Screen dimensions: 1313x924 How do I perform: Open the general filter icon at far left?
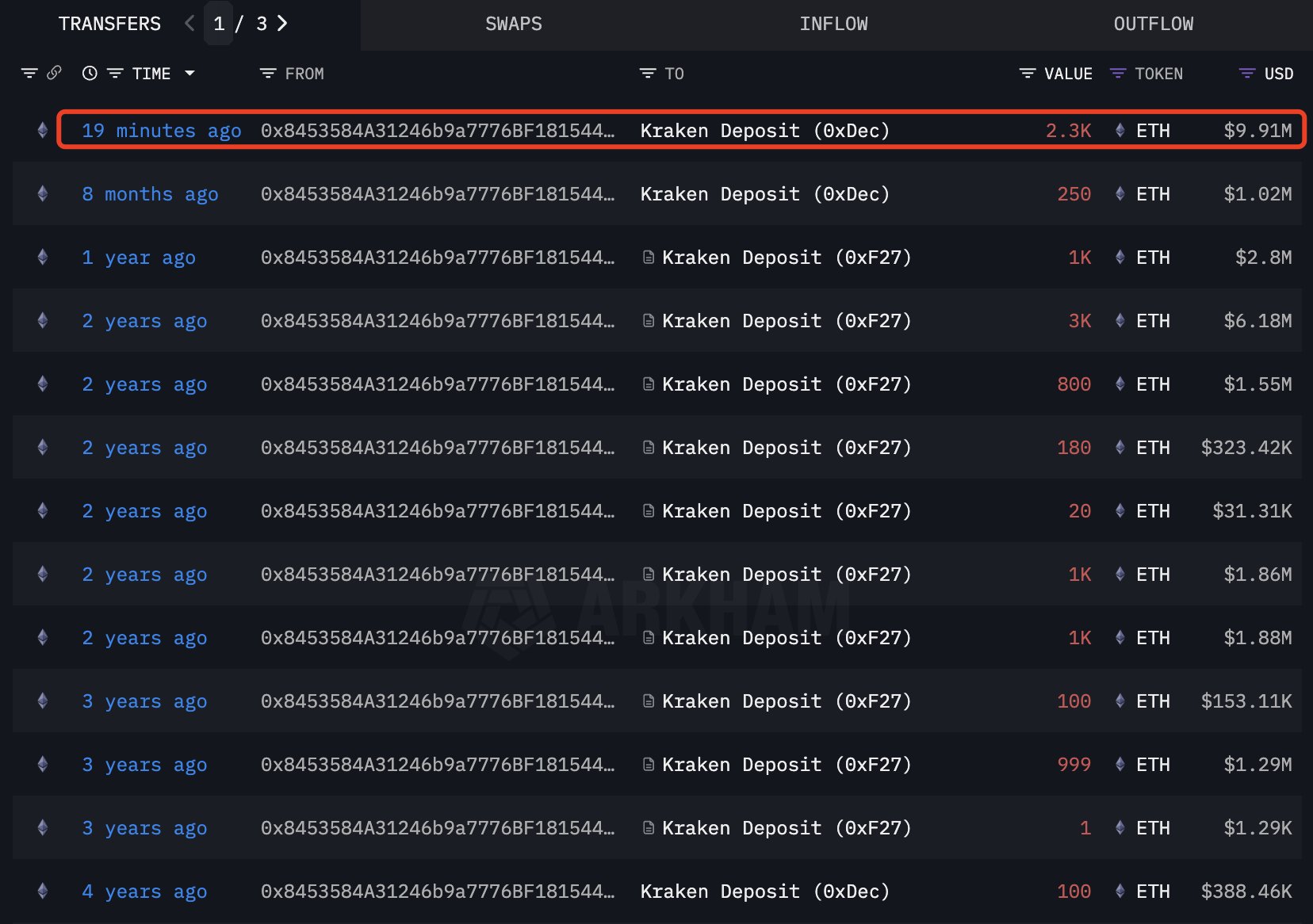[29, 74]
